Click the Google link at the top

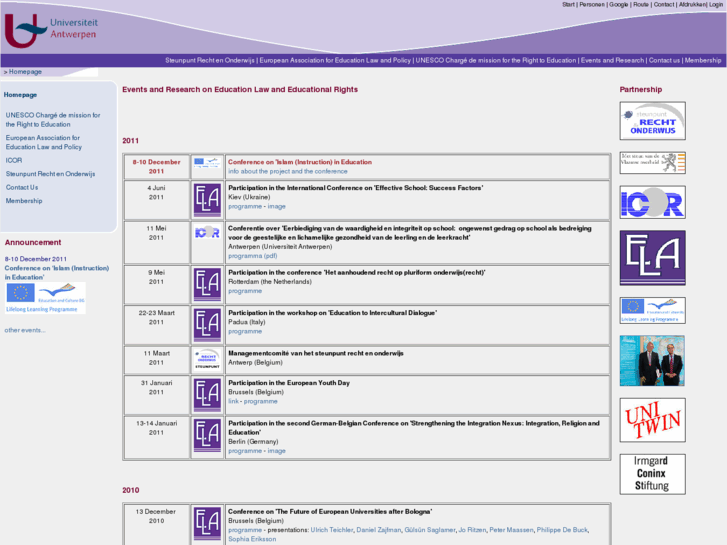coord(619,5)
